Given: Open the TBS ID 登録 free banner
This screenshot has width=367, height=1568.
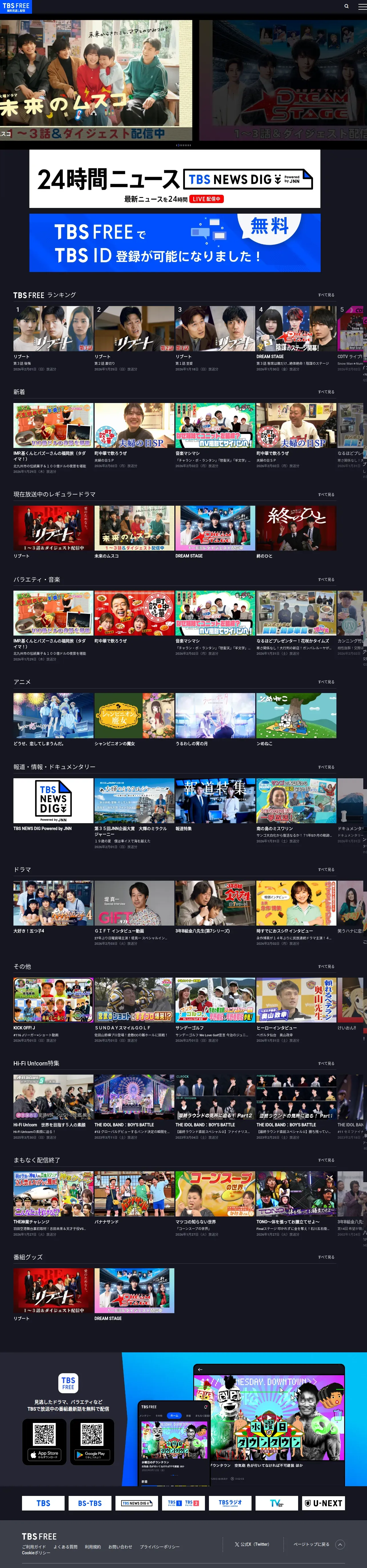Looking at the screenshot, I should pyautogui.click(x=175, y=242).
